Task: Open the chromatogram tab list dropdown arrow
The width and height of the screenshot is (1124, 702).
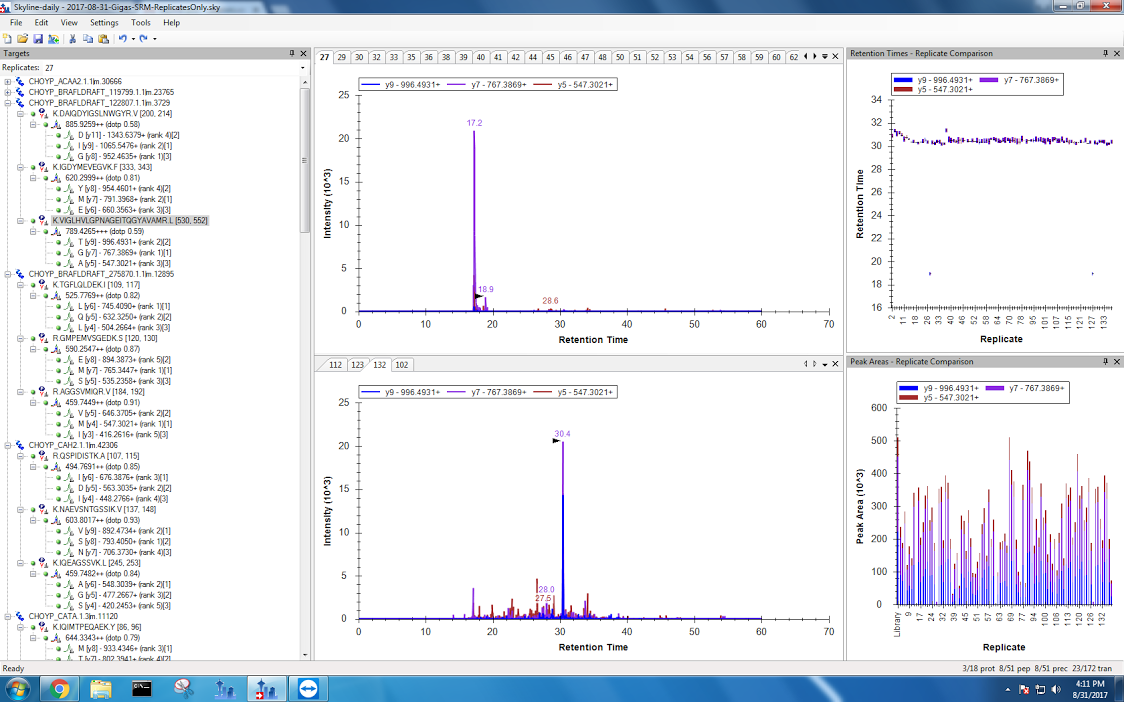Action: [x=824, y=57]
